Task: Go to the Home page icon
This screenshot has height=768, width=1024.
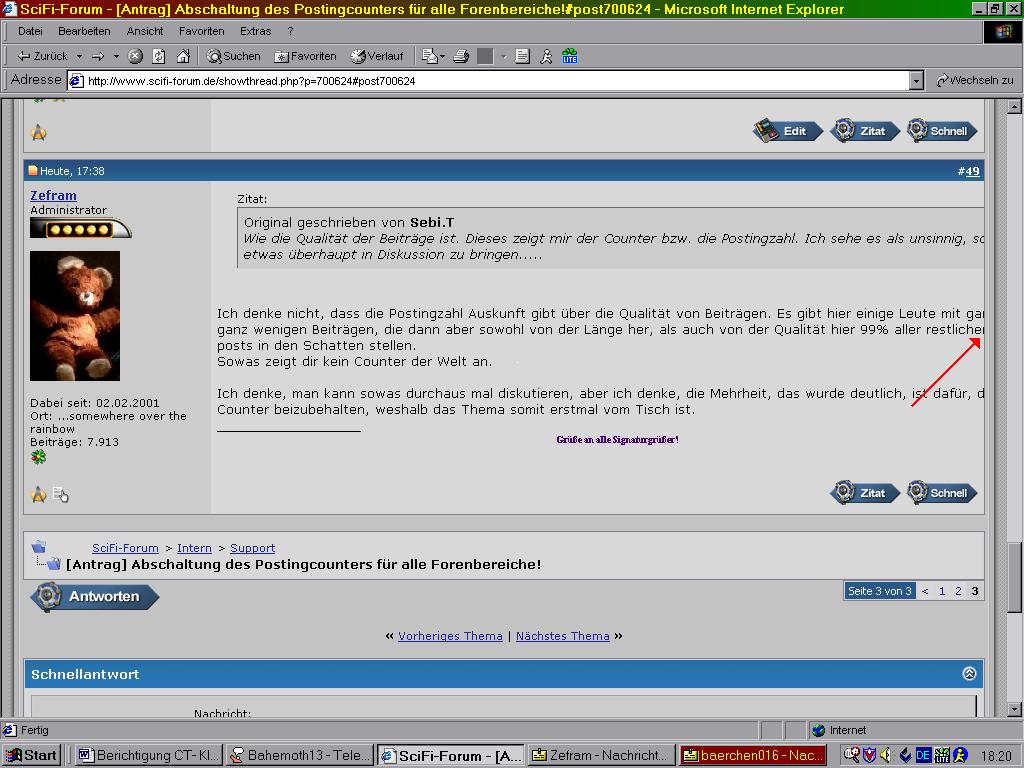Action: coord(183,56)
